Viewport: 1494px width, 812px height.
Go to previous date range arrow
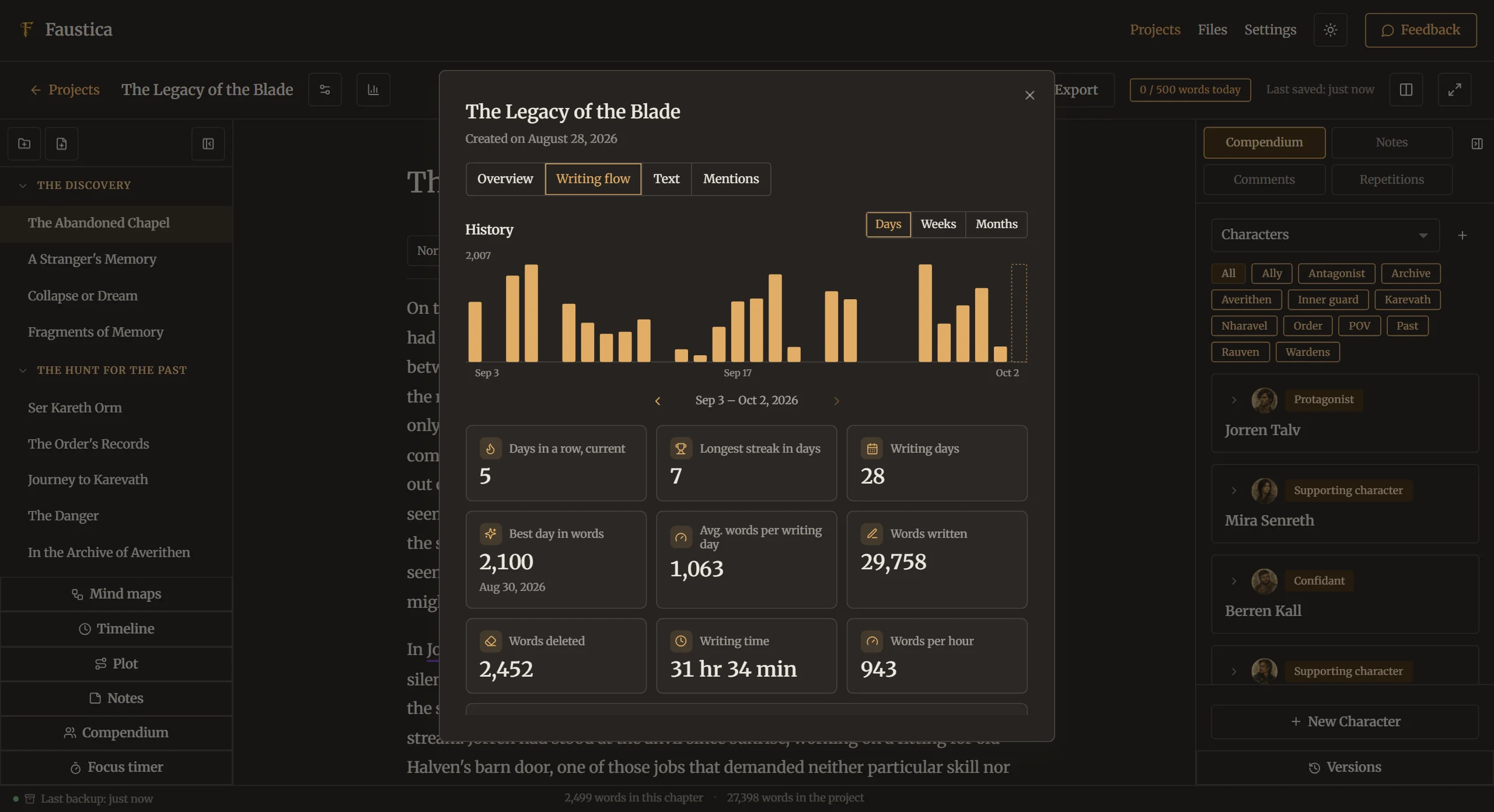pos(658,401)
